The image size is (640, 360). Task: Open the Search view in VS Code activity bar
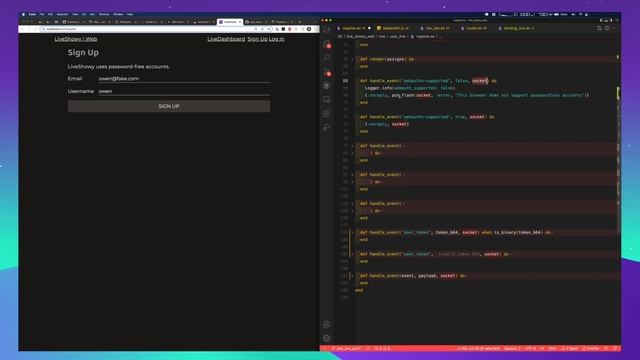[x=327, y=58]
